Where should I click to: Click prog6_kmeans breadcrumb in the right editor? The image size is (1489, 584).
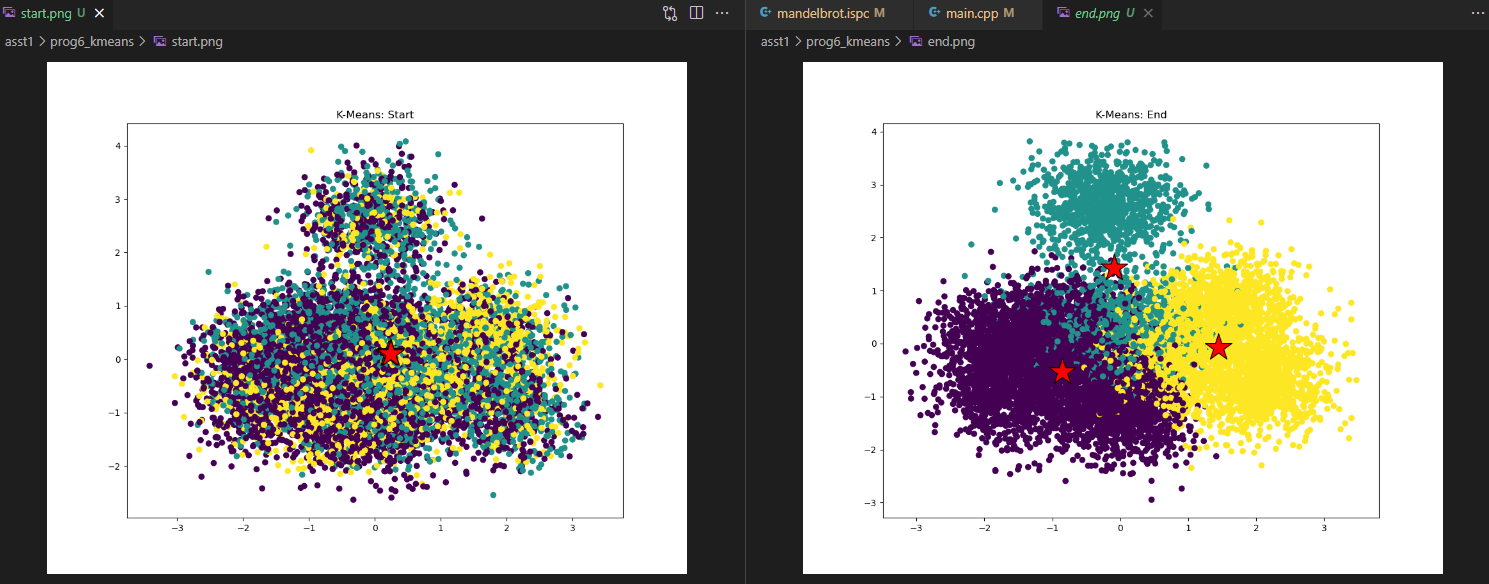(848, 41)
